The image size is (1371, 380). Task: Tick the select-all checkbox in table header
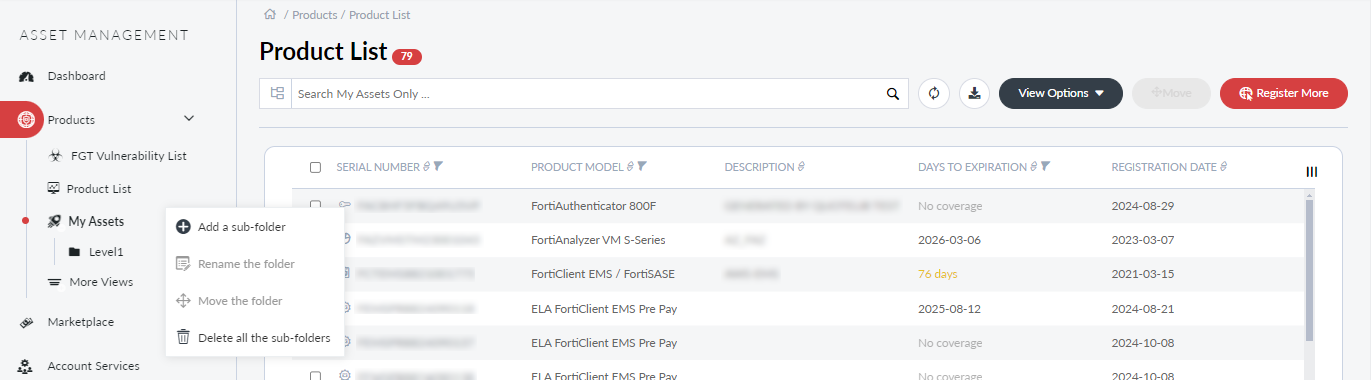tap(316, 168)
